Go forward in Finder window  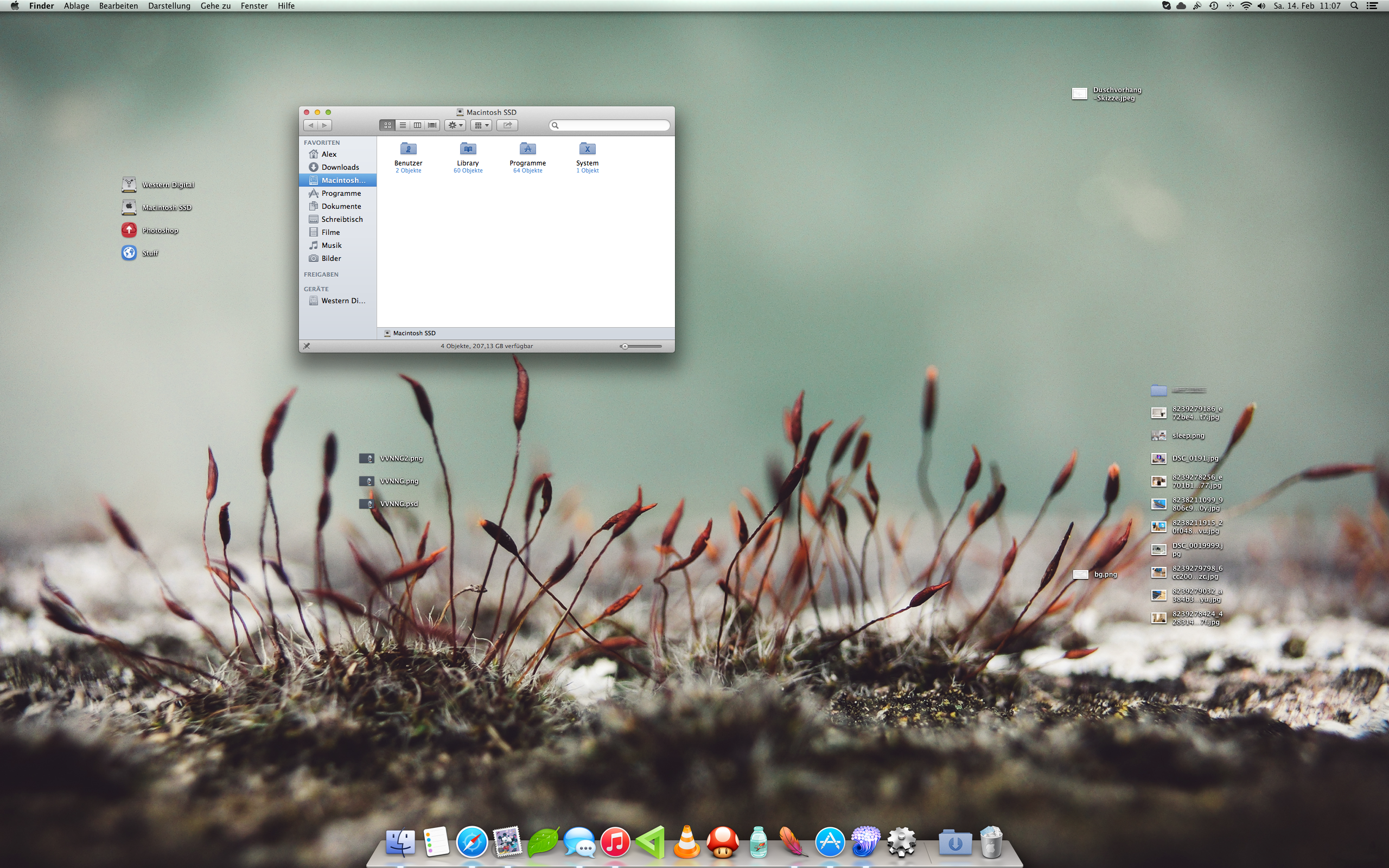tap(325, 125)
